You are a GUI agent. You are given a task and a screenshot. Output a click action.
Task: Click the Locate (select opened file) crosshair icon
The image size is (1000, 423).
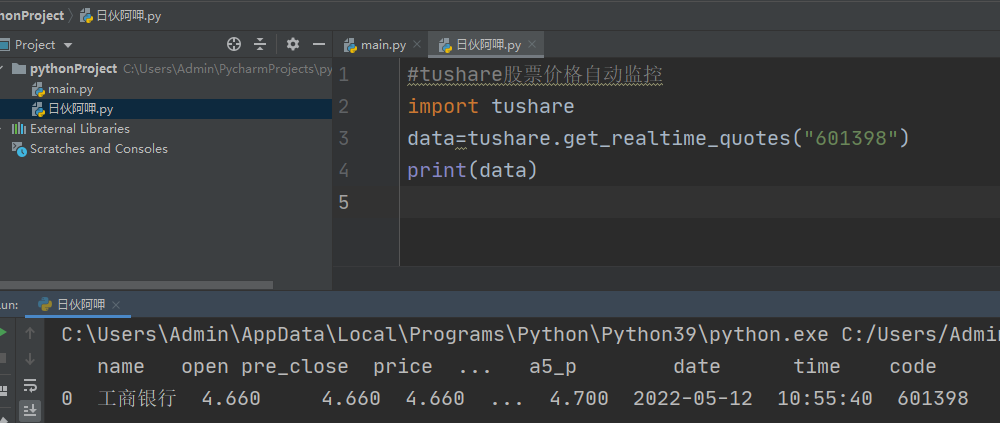[234, 44]
